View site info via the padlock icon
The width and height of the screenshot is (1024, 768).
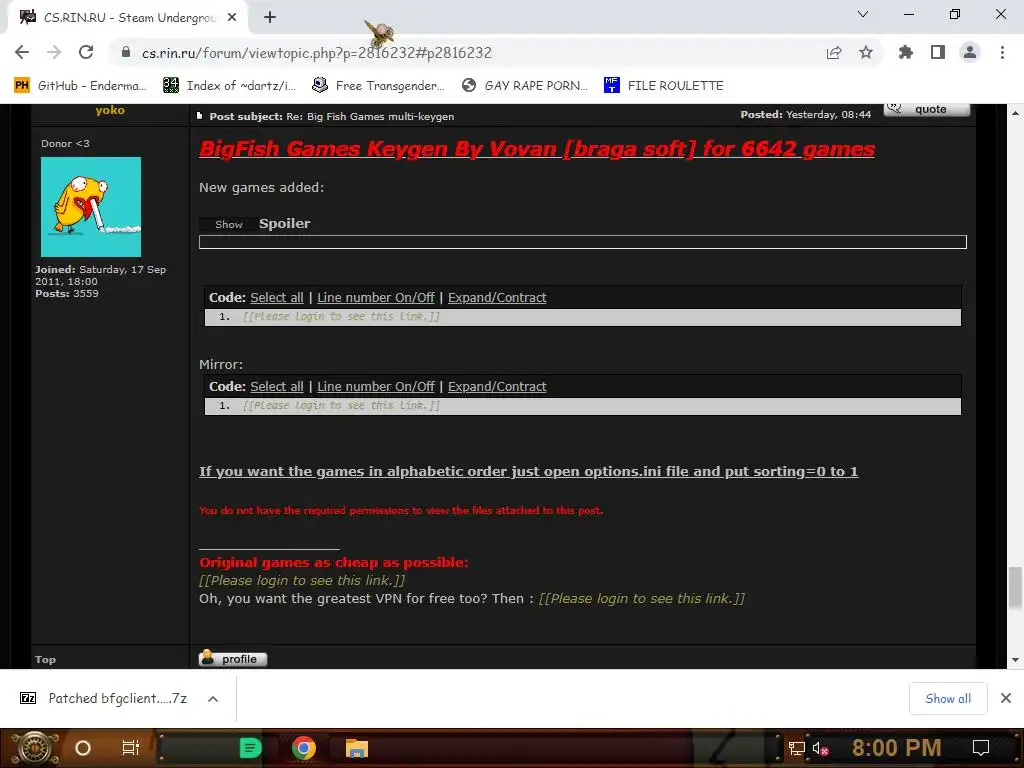click(126, 52)
